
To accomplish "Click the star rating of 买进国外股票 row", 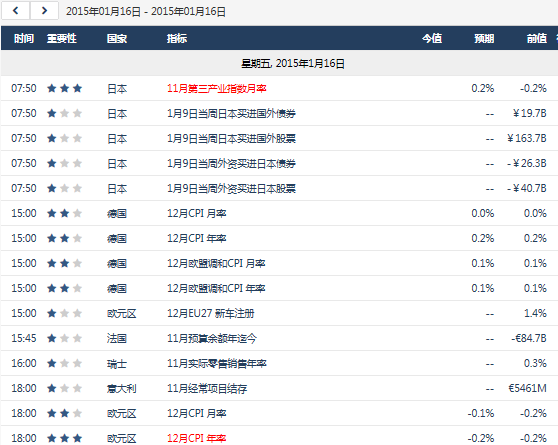I will click(x=64, y=138).
